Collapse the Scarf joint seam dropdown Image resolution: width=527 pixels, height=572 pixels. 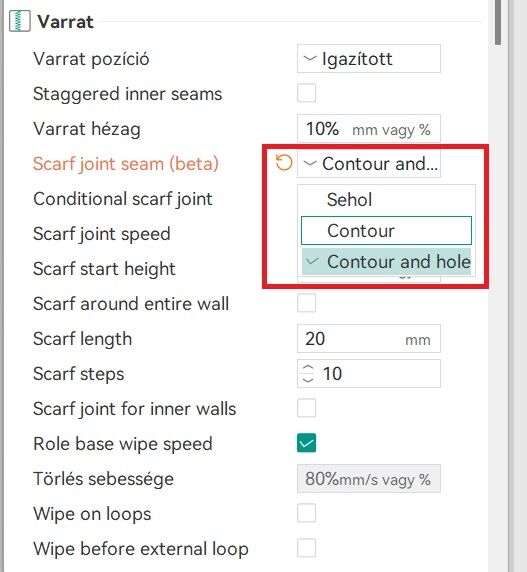[x=369, y=163]
